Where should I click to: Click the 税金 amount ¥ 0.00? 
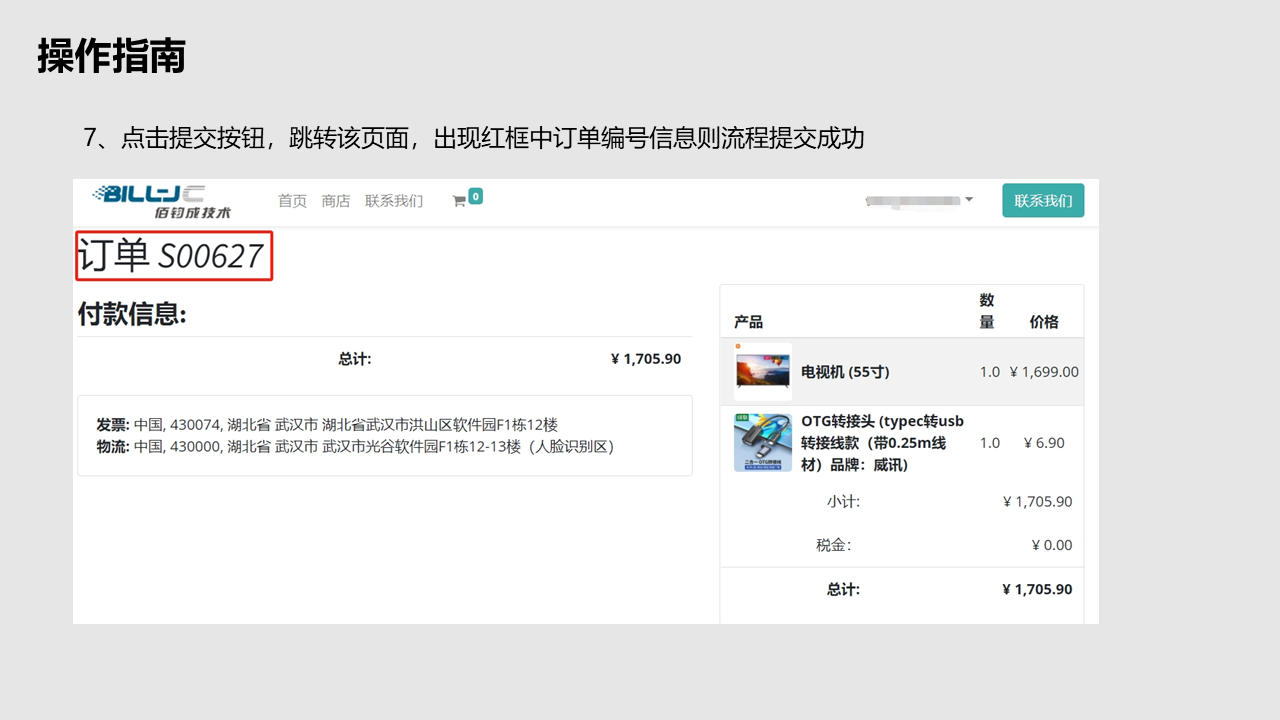coord(1051,545)
